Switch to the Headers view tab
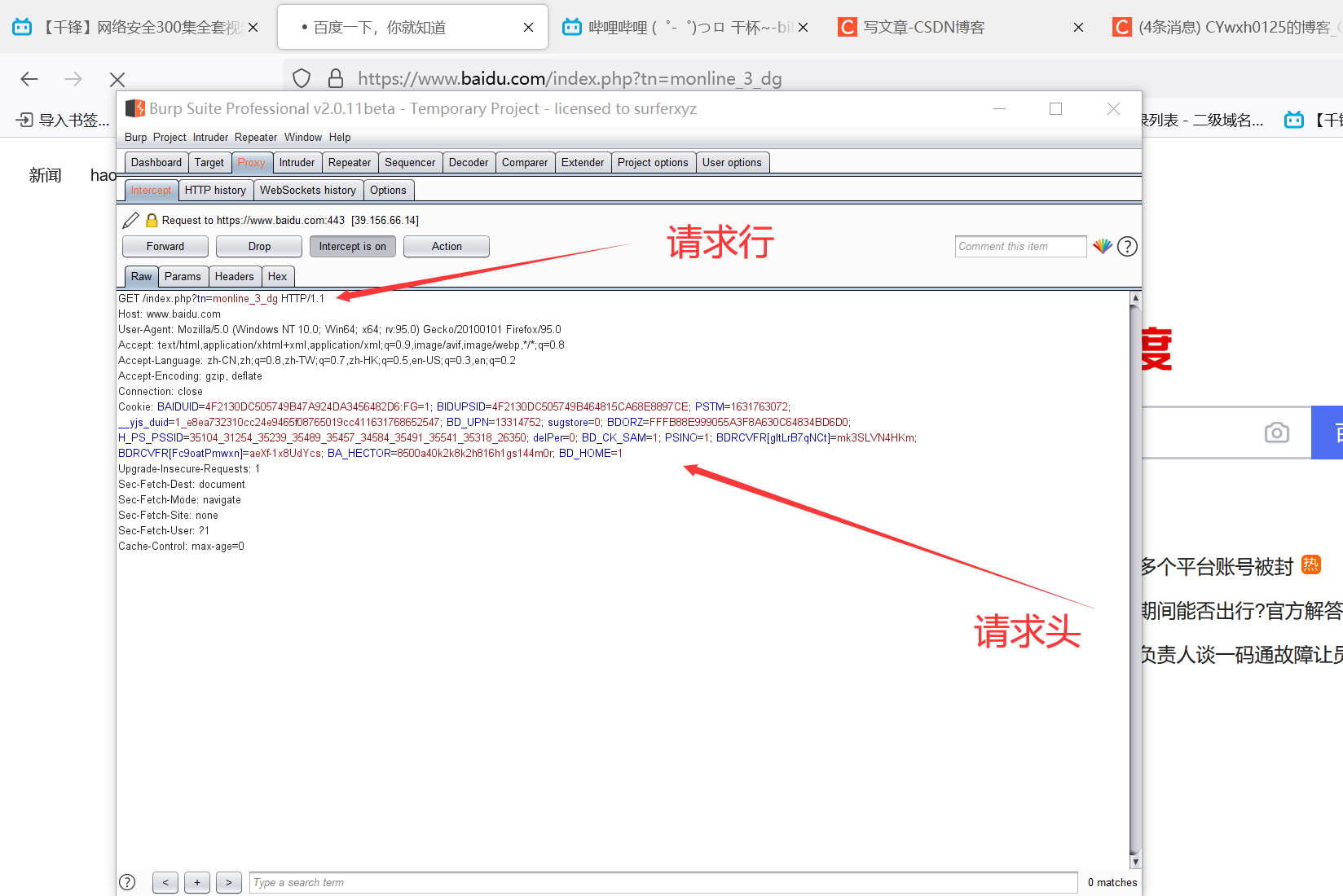The width and height of the screenshot is (1343, 896). pyautogui.click(x=234, y=277)
